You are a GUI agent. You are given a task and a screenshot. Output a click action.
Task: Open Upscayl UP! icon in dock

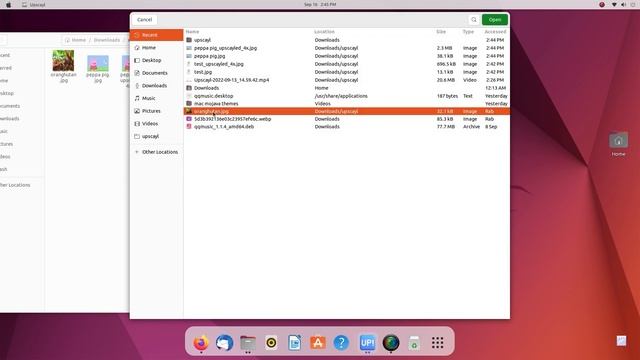[367, 343]
